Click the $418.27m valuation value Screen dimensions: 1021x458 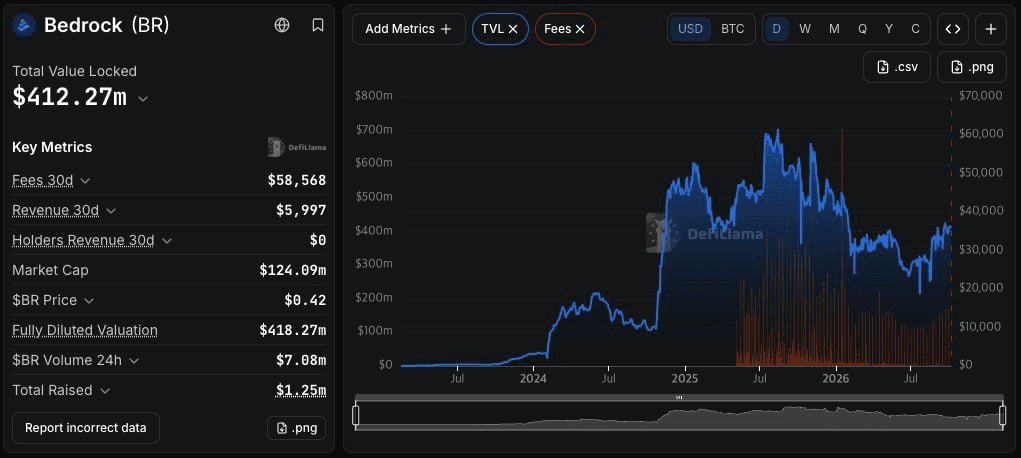click(x=292, y=330)
